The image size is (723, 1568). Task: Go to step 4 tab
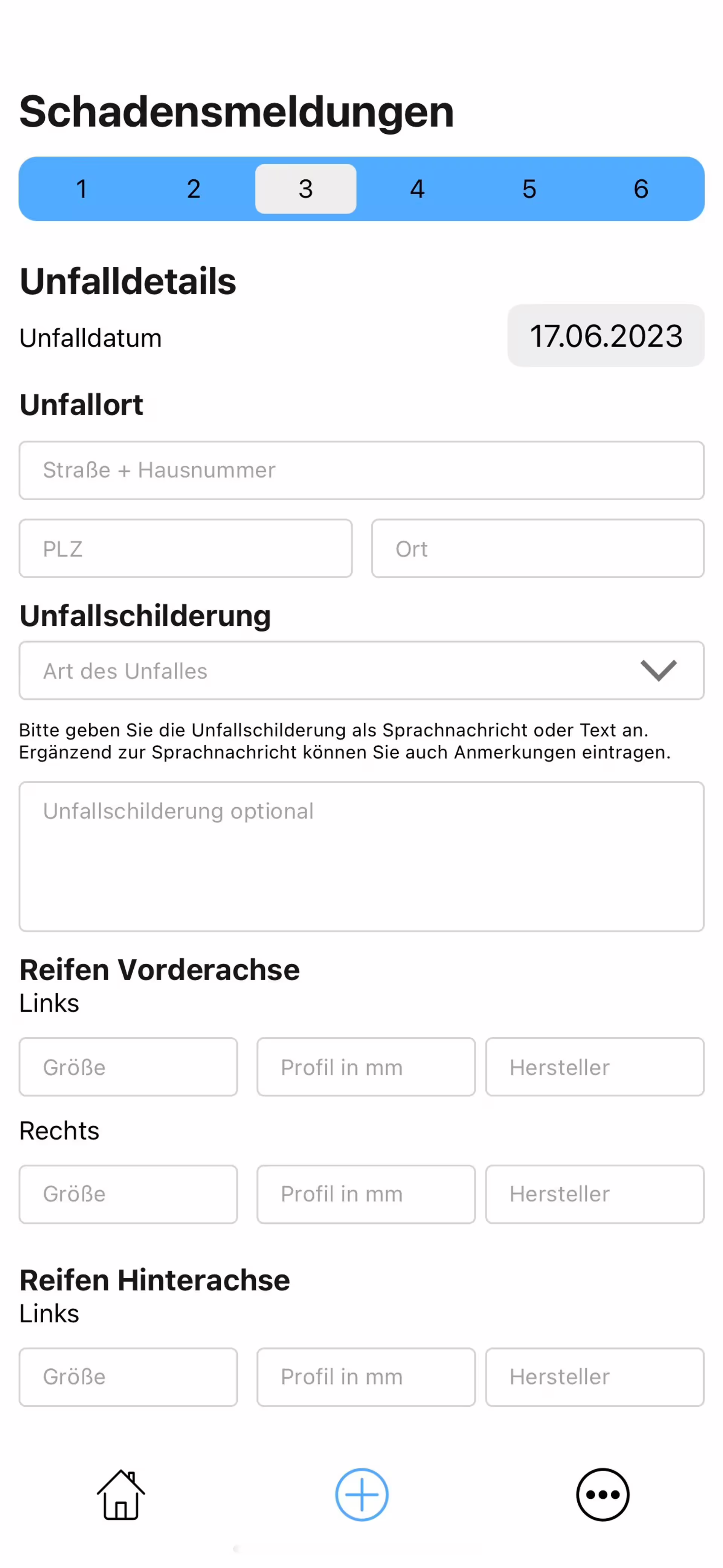coord(417,189)
